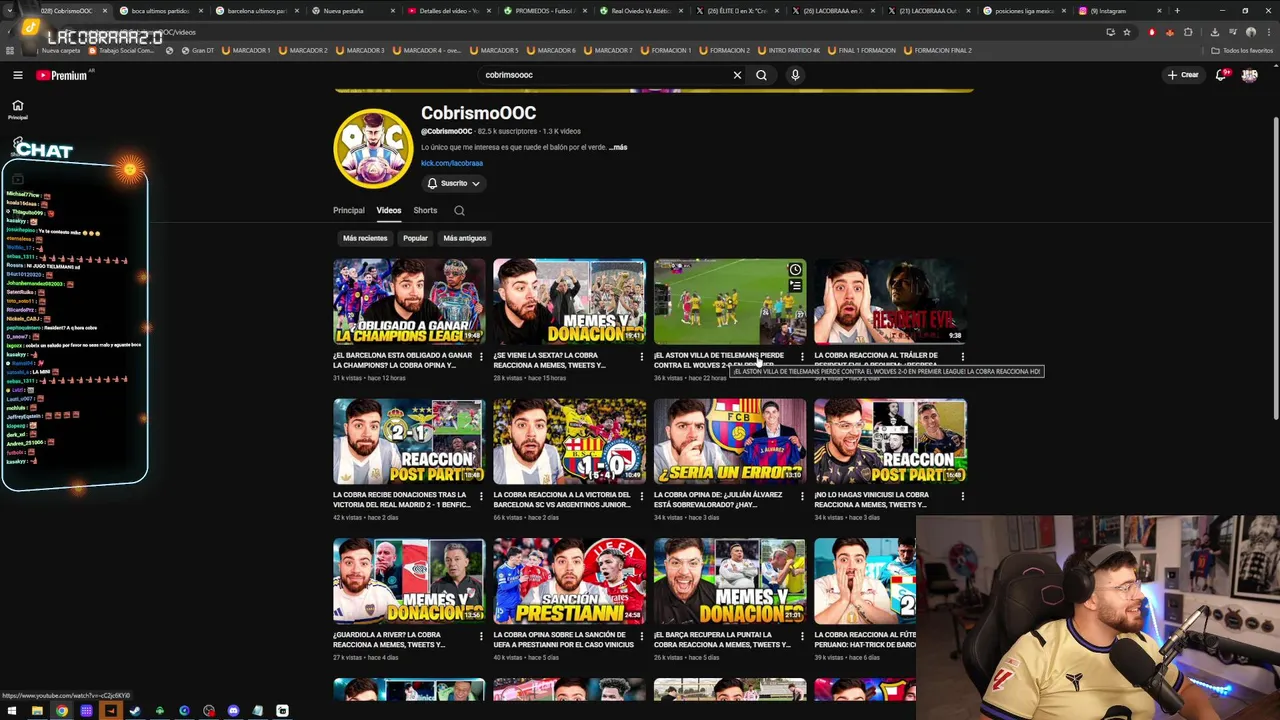Open MARCADOR 1 bookmark
1280x720 pixels.
[246, 50]
